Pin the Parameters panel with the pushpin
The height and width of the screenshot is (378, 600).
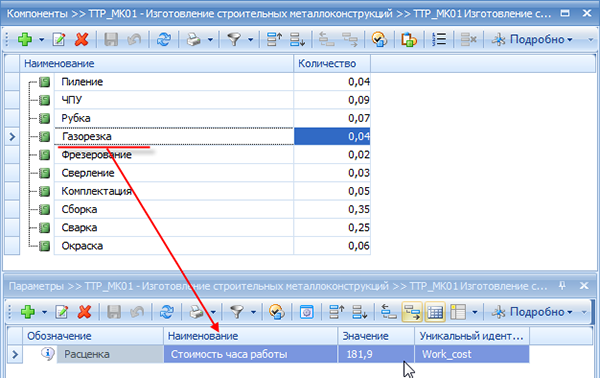pyautogui.click(x=562, y=286)
